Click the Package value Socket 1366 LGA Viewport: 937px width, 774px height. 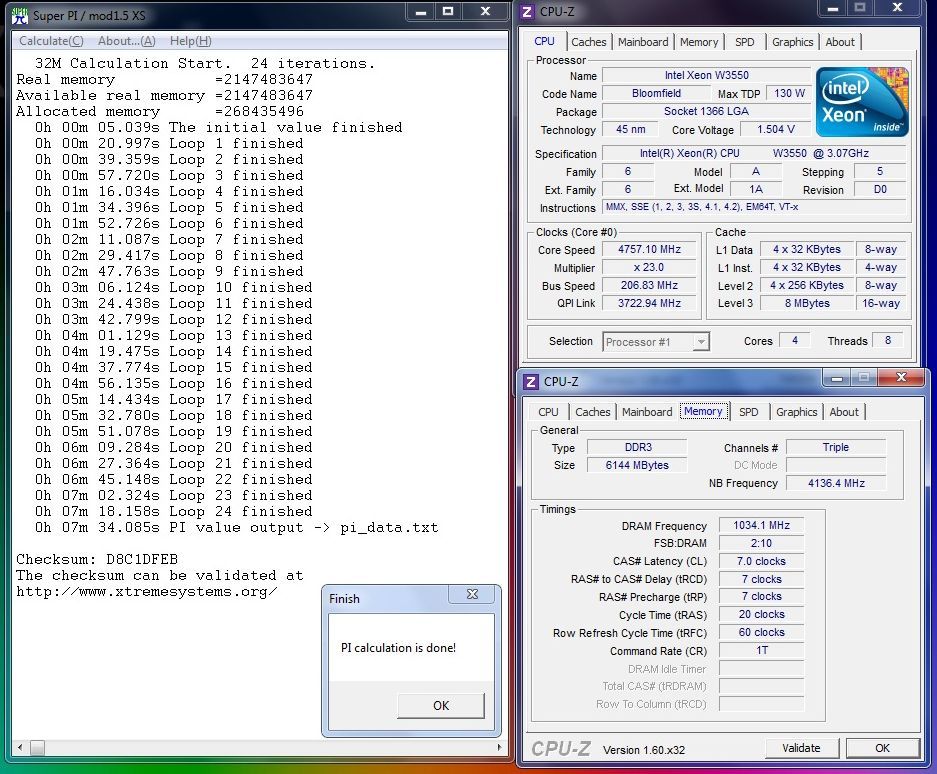[x=706, y=111]
